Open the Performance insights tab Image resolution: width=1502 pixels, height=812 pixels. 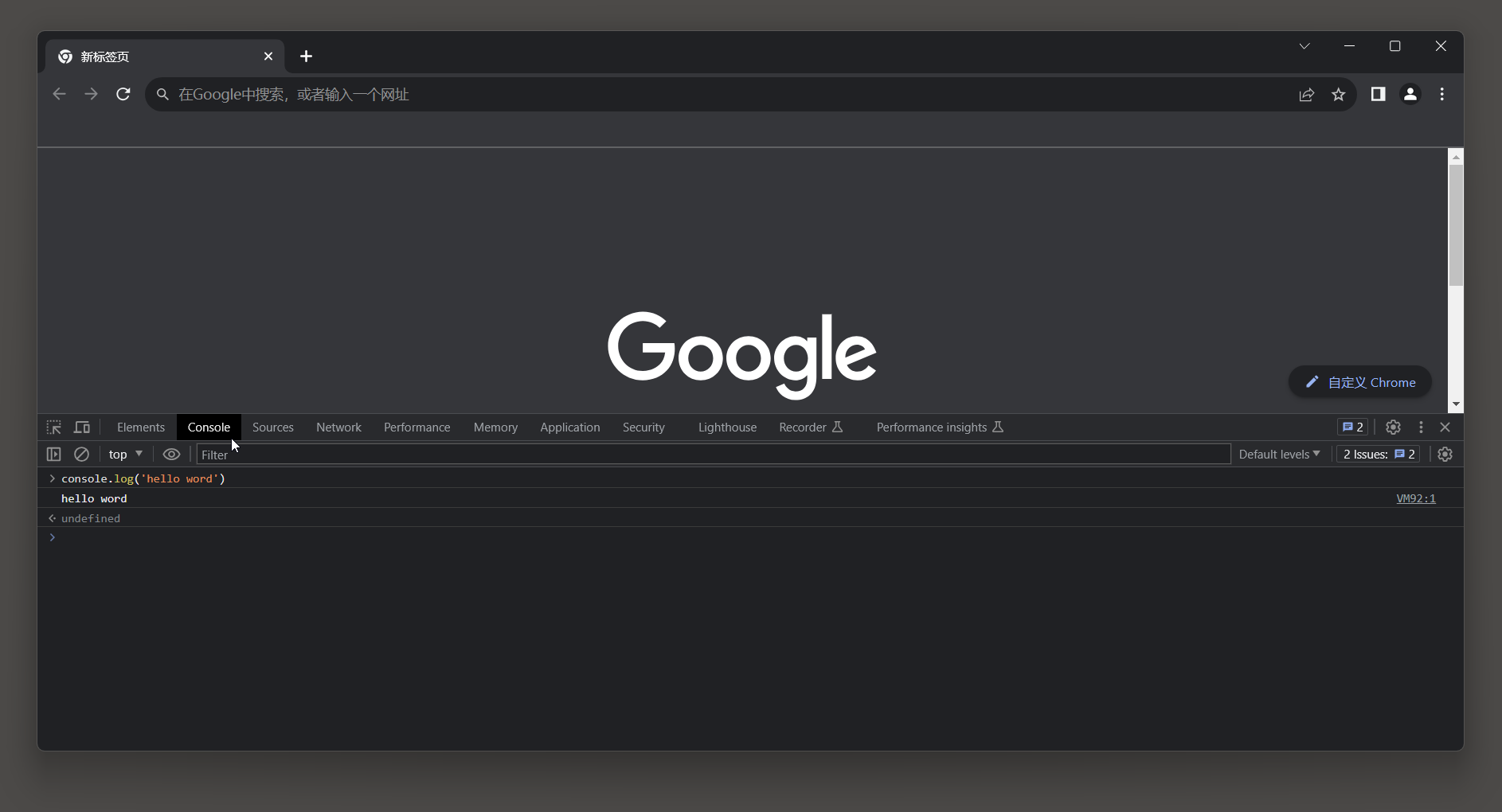tap(940, 427)
